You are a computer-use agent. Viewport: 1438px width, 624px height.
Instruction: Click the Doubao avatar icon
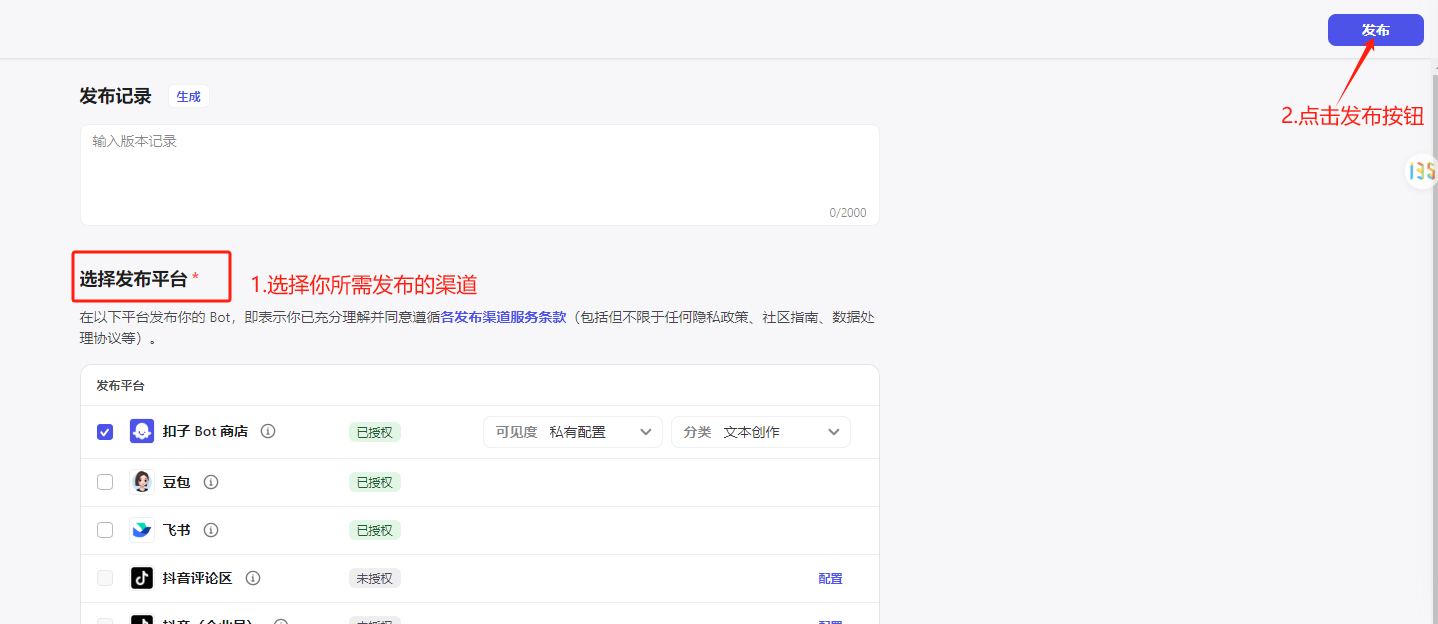coord(142,482)
